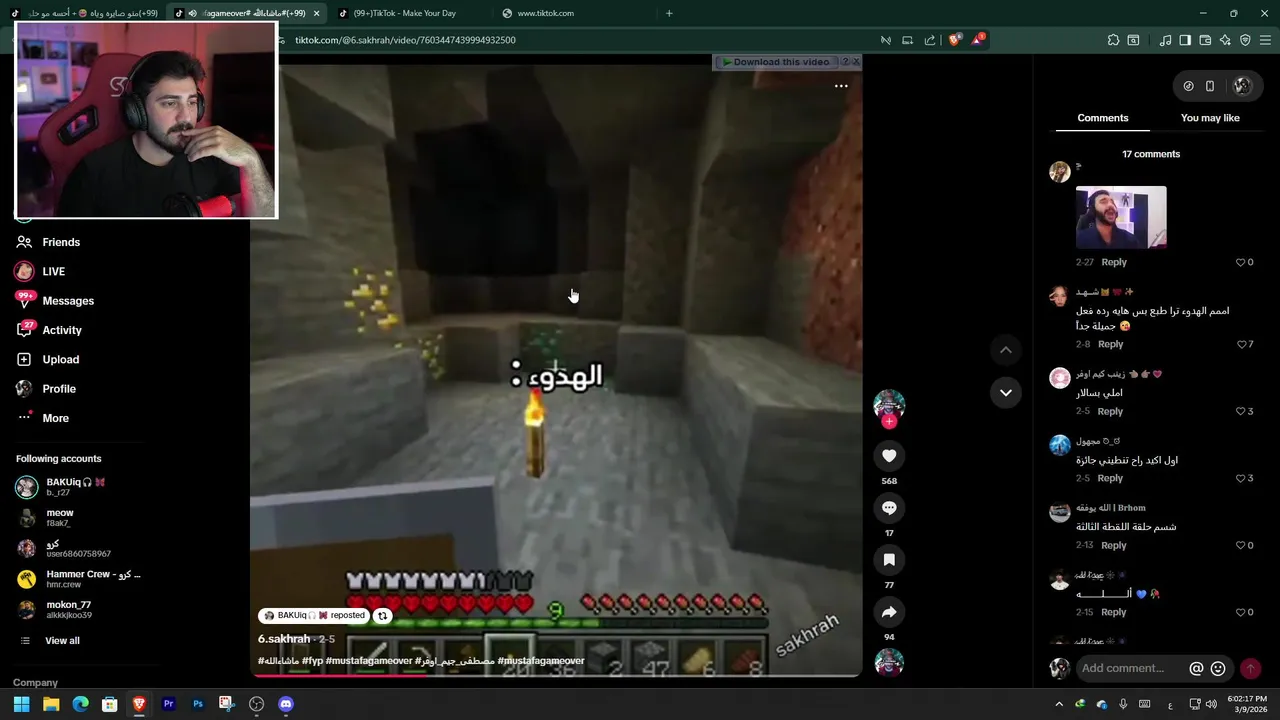Open browser extensions puzzle icon
Image resolution: width=1280 pixels, height=720 pixels.
point(1113,40)
